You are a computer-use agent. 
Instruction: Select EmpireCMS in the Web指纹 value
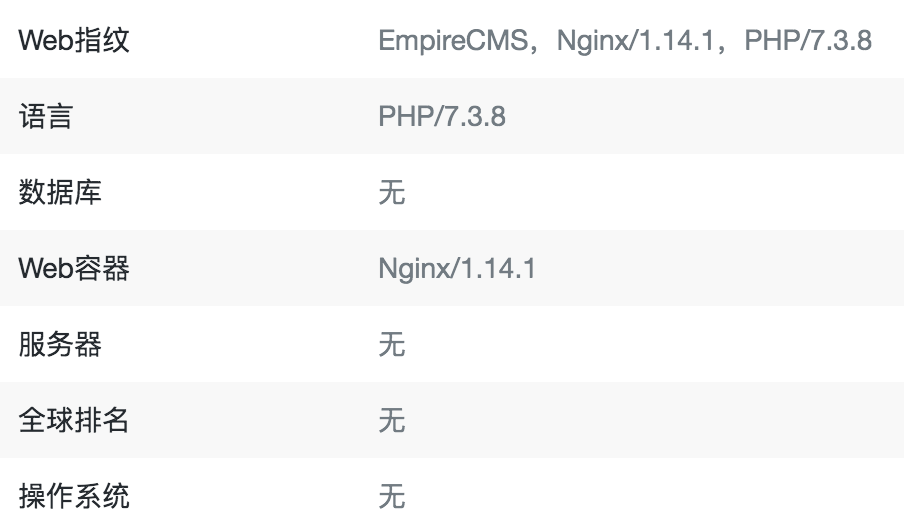456,41
